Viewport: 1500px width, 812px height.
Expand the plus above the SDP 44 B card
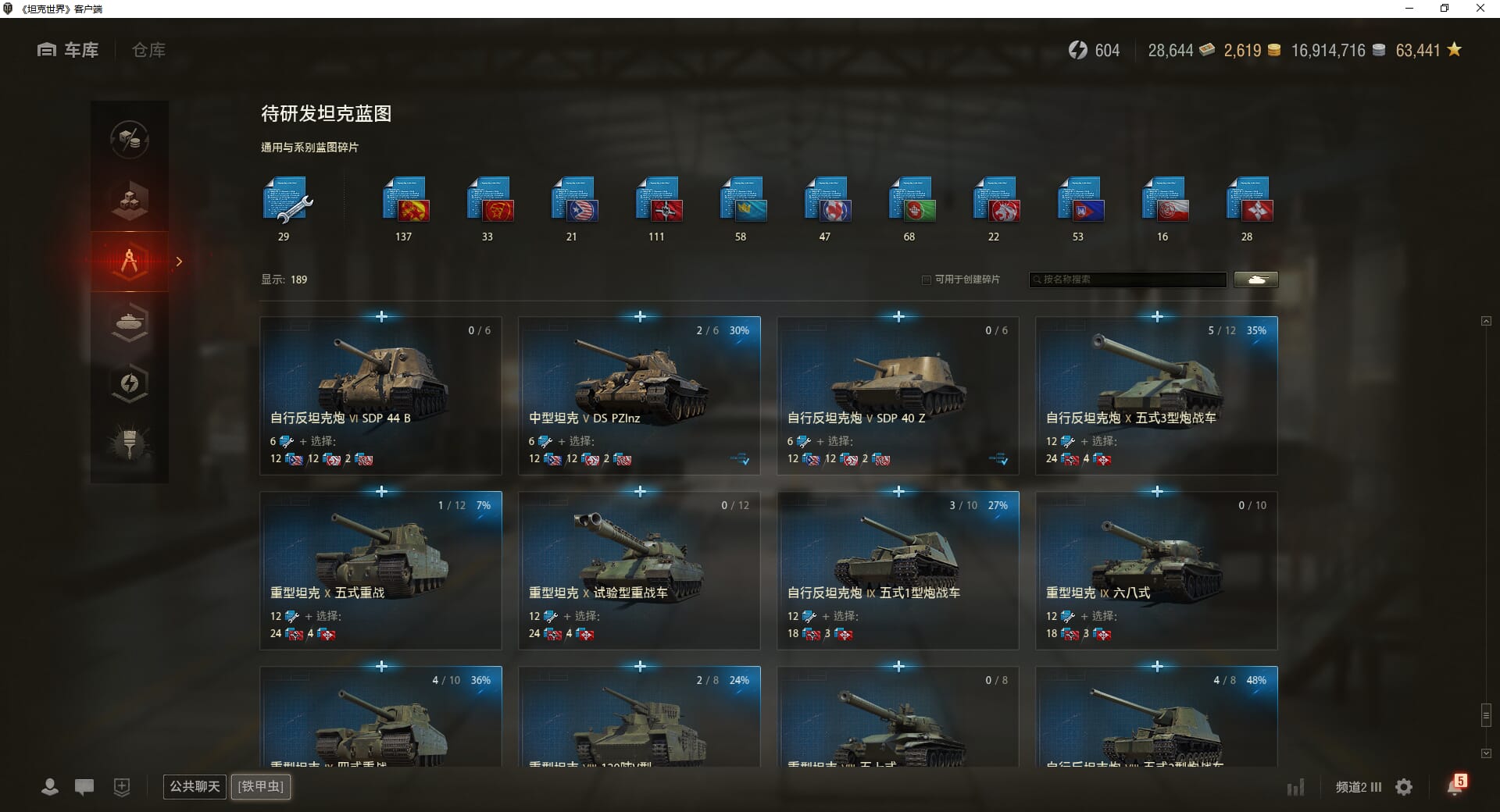tap(381, 316)
